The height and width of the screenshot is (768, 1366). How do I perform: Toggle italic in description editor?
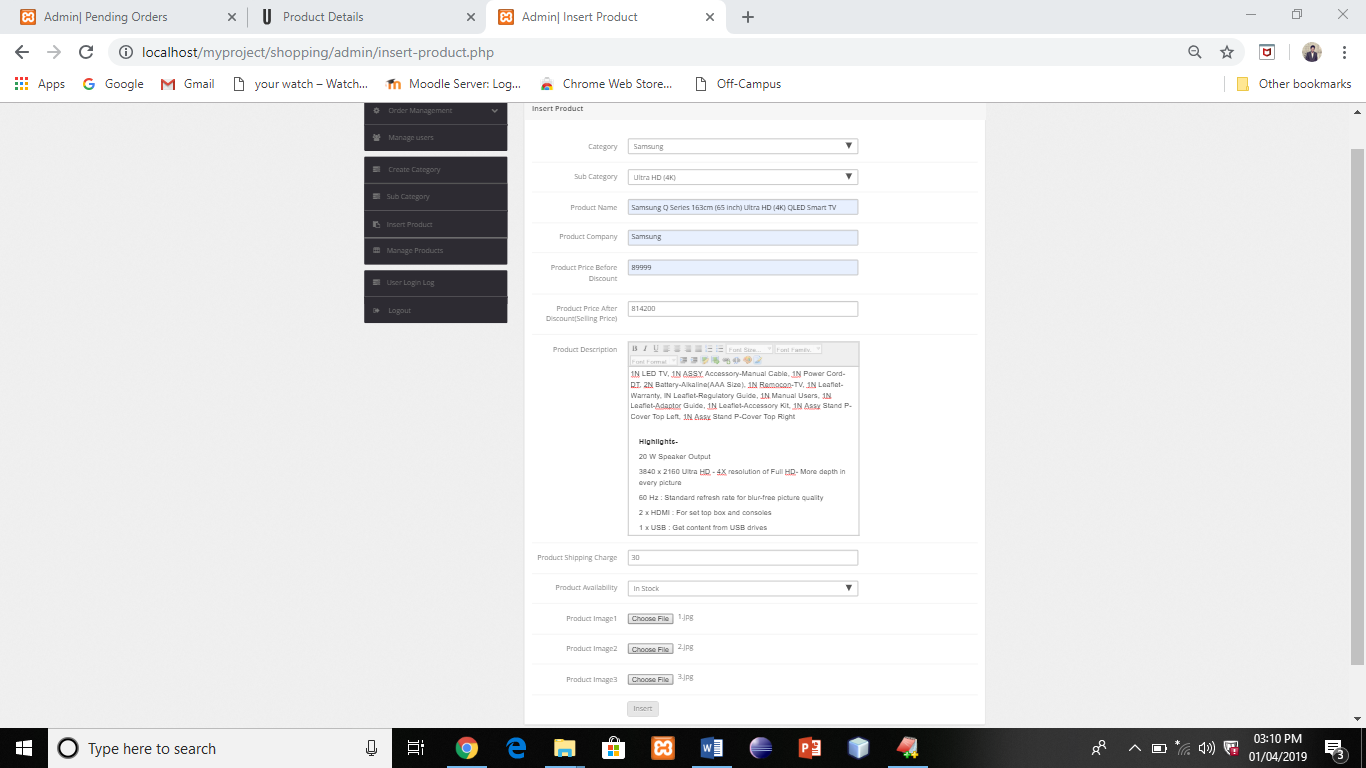point(645,348)
